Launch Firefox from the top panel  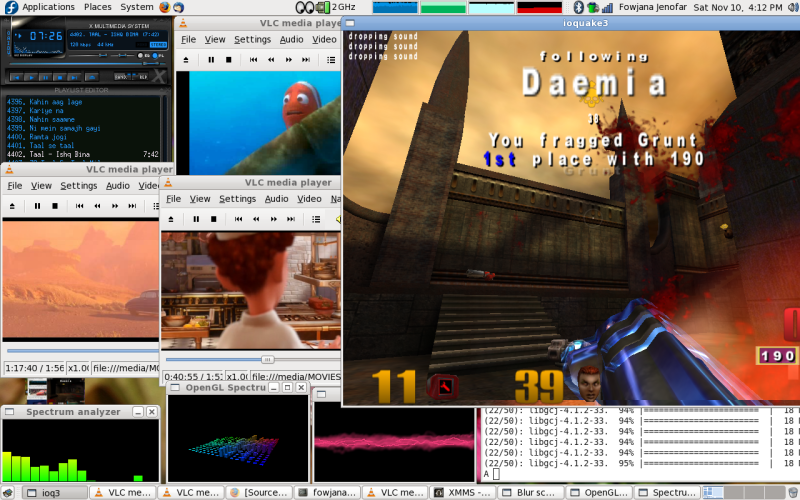(164, 7)
